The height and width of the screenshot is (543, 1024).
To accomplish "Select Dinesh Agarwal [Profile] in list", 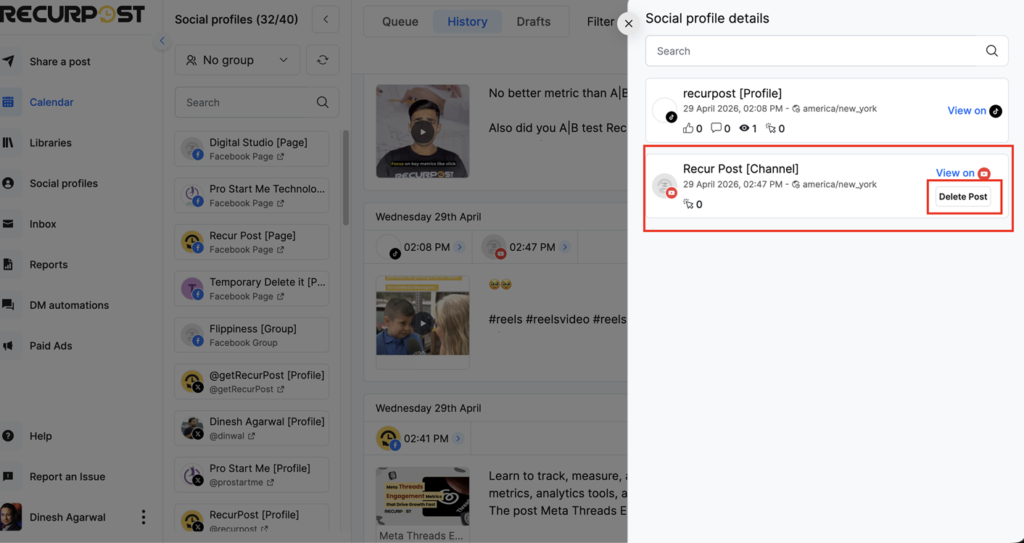I will [251, 428].
